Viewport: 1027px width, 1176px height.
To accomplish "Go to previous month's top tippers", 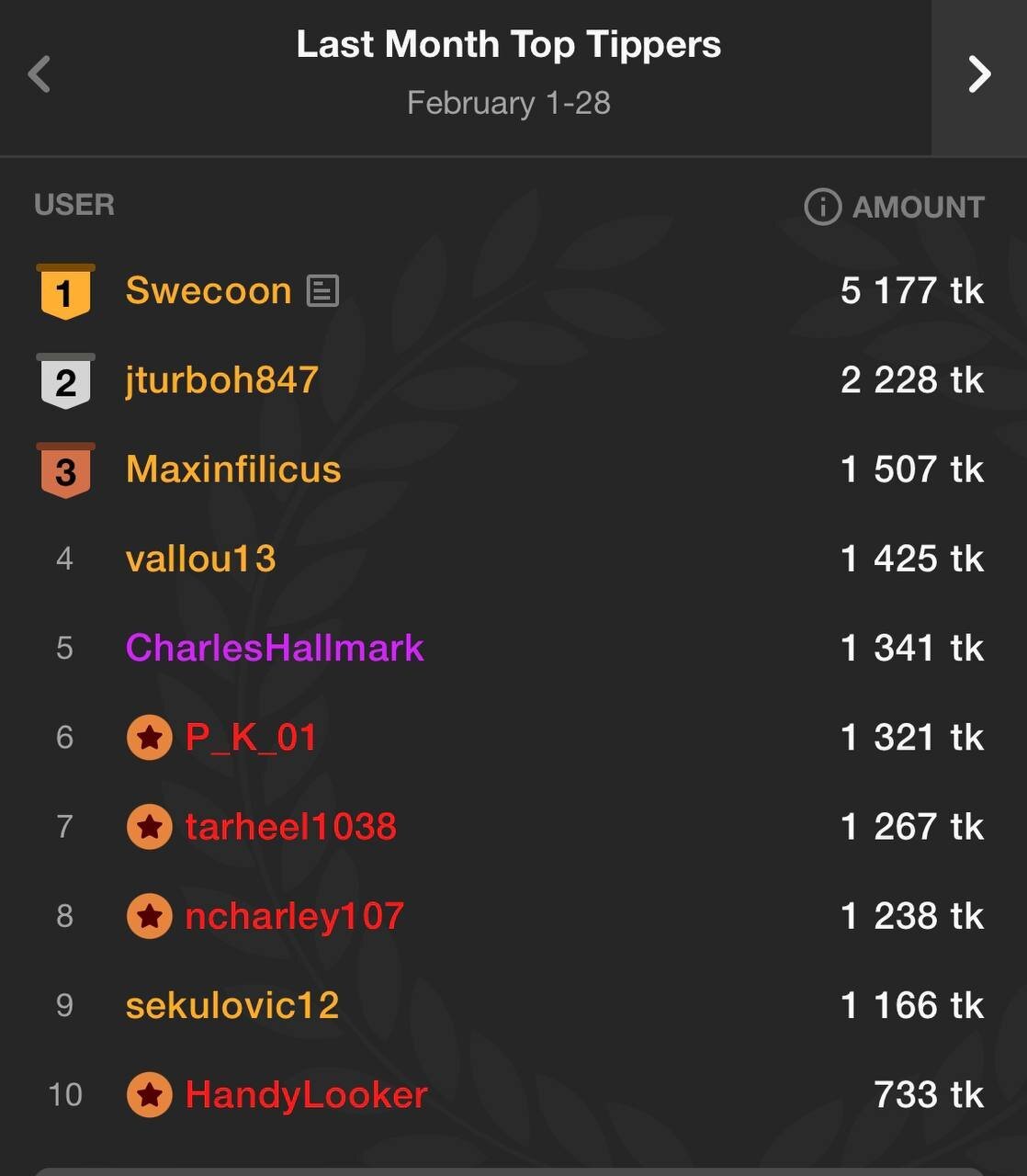I will 39,74.
